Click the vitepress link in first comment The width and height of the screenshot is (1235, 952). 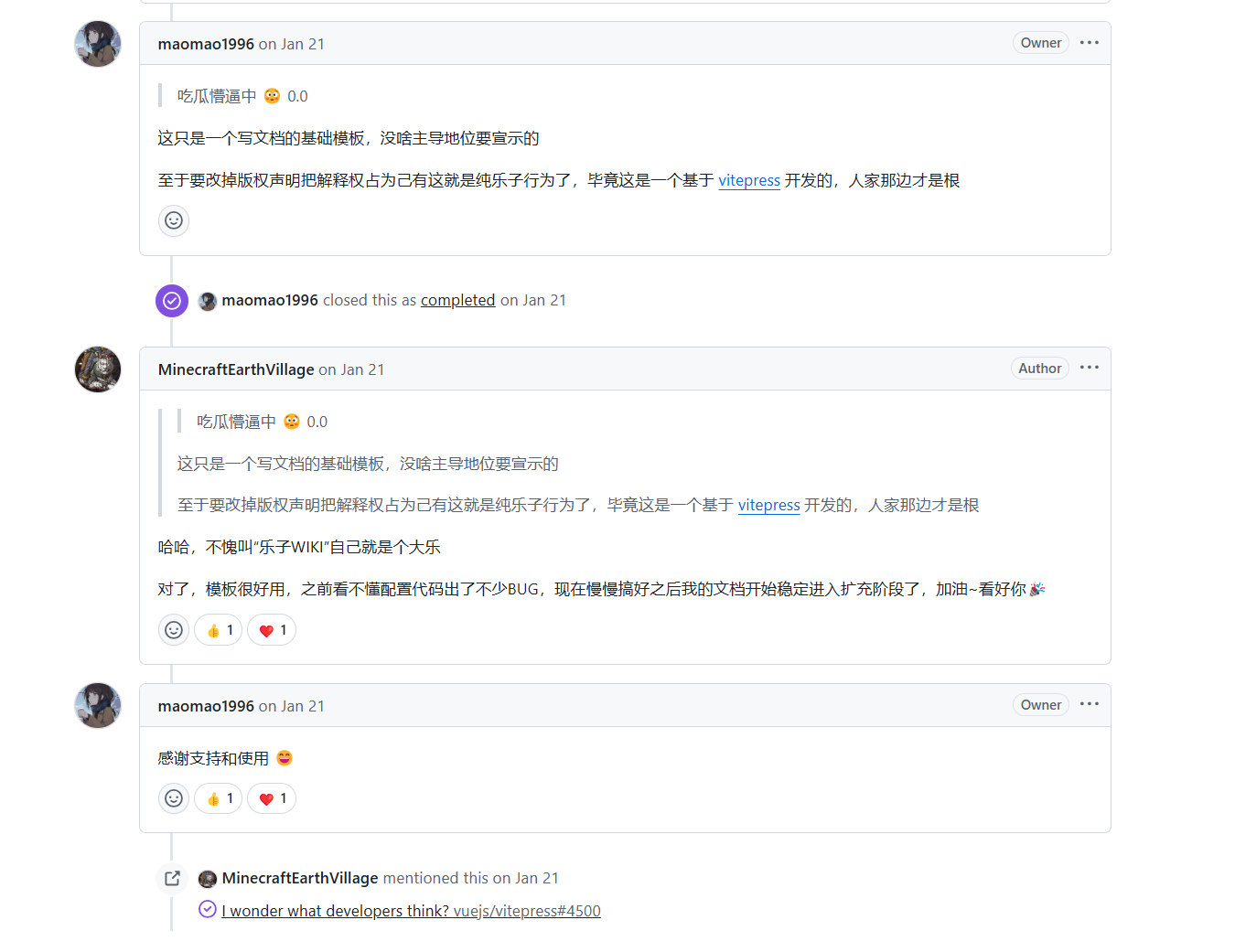coord(748,180)
